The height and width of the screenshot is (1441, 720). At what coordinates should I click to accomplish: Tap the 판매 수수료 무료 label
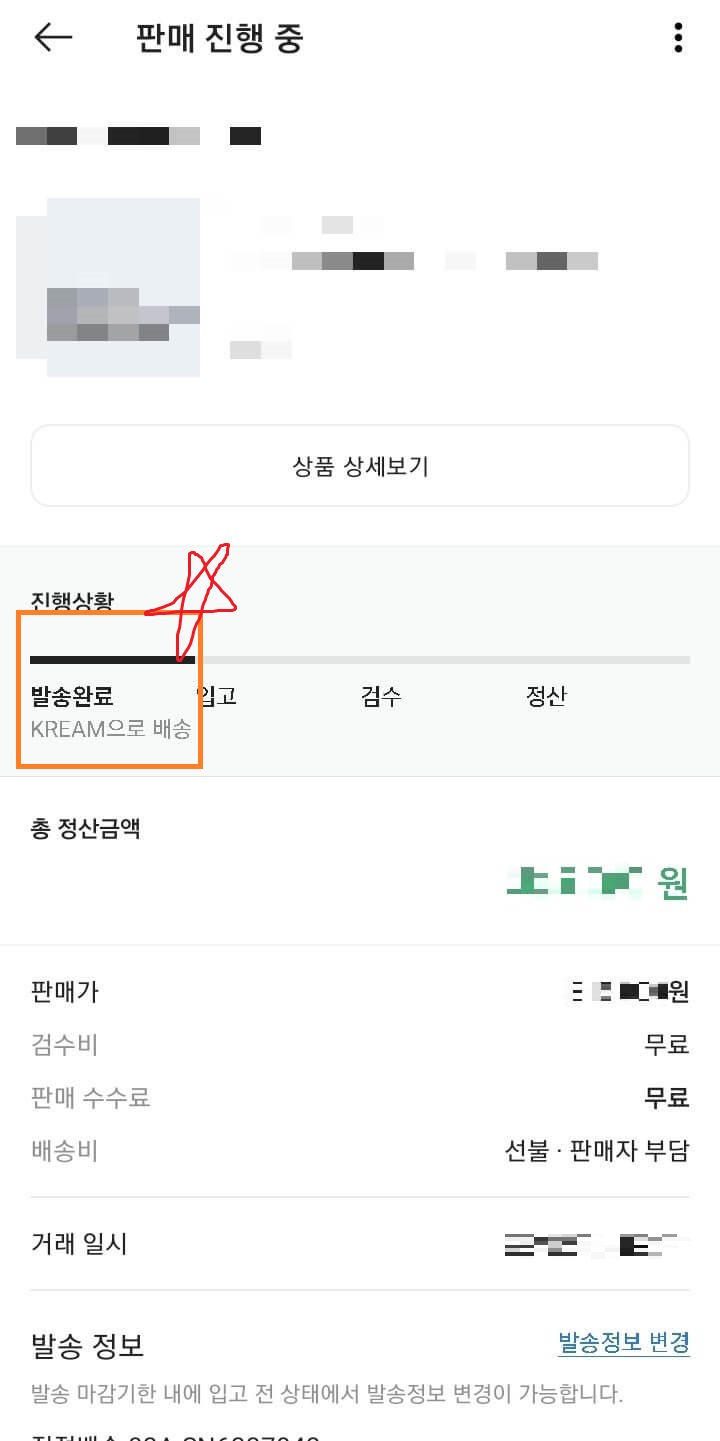tap(668, 1097)
